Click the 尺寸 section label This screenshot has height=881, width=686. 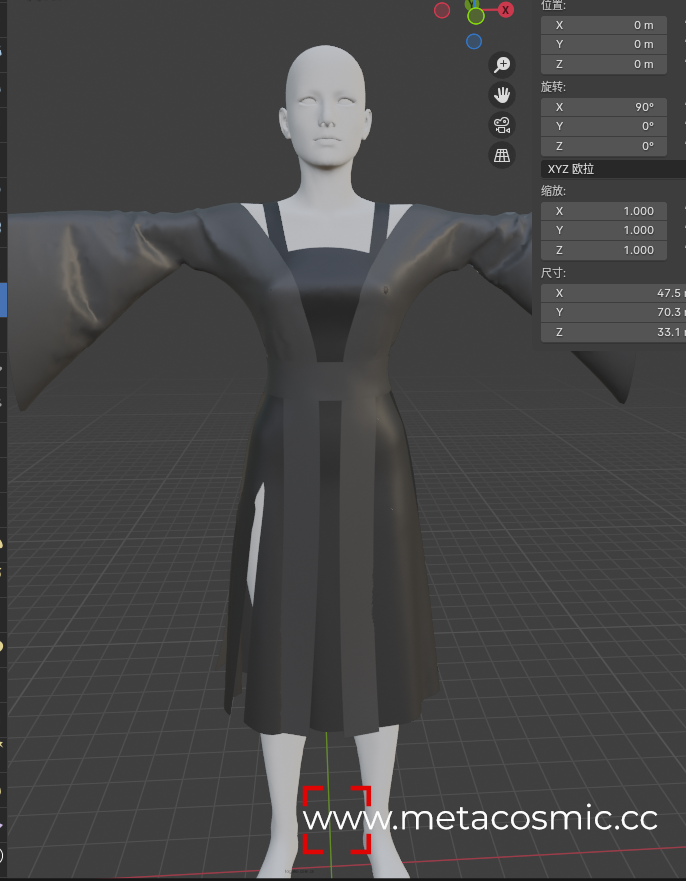(x=553, y=273)
